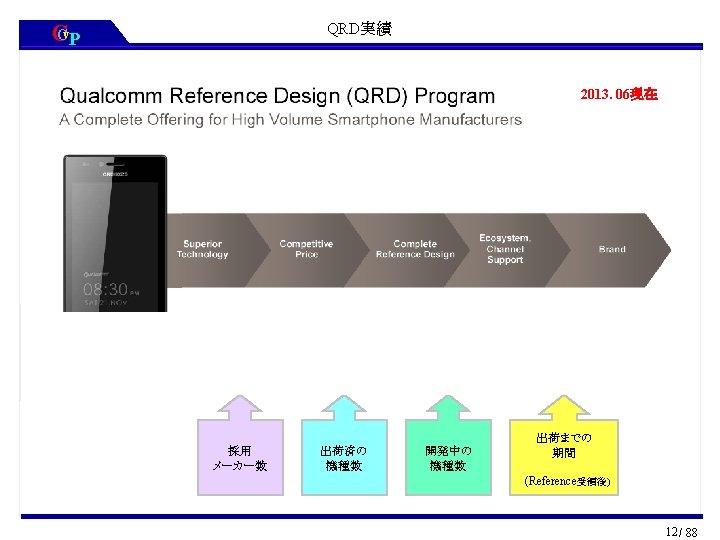Click the smartphone image showing 08:30
720x540 pixels.
(x=115, y=233)
